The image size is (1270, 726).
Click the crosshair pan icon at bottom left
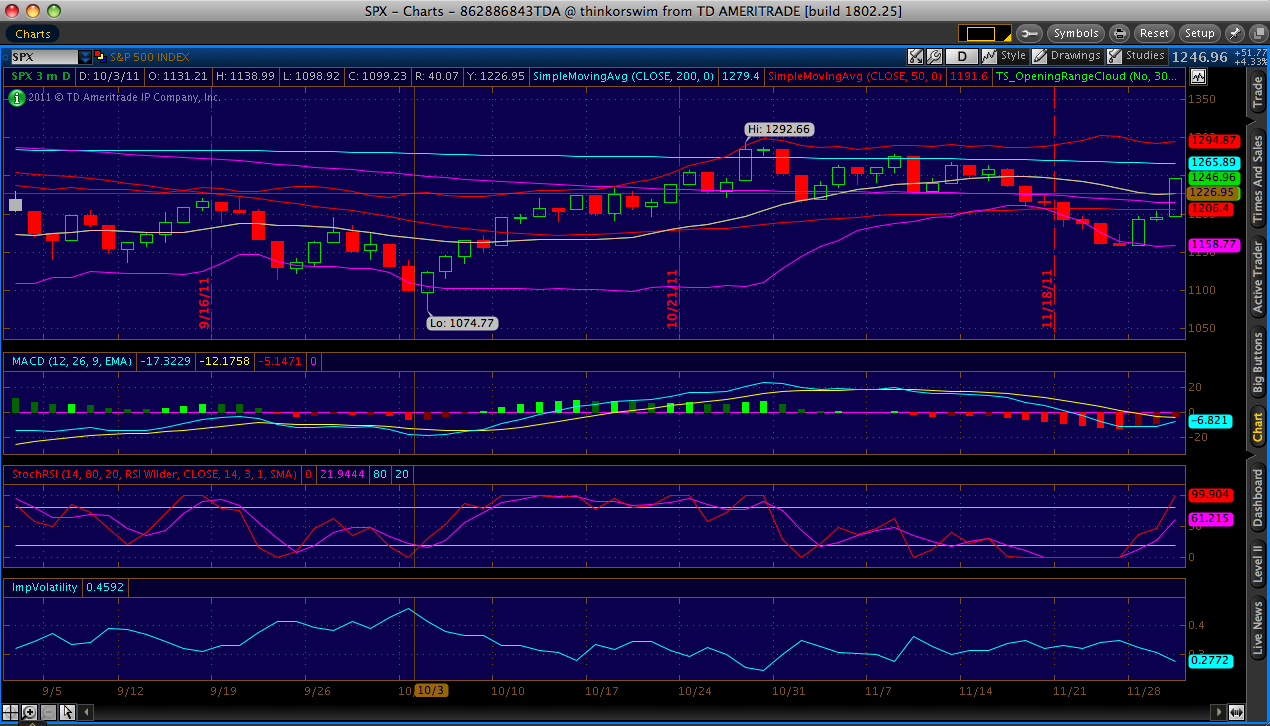point(11,712)
